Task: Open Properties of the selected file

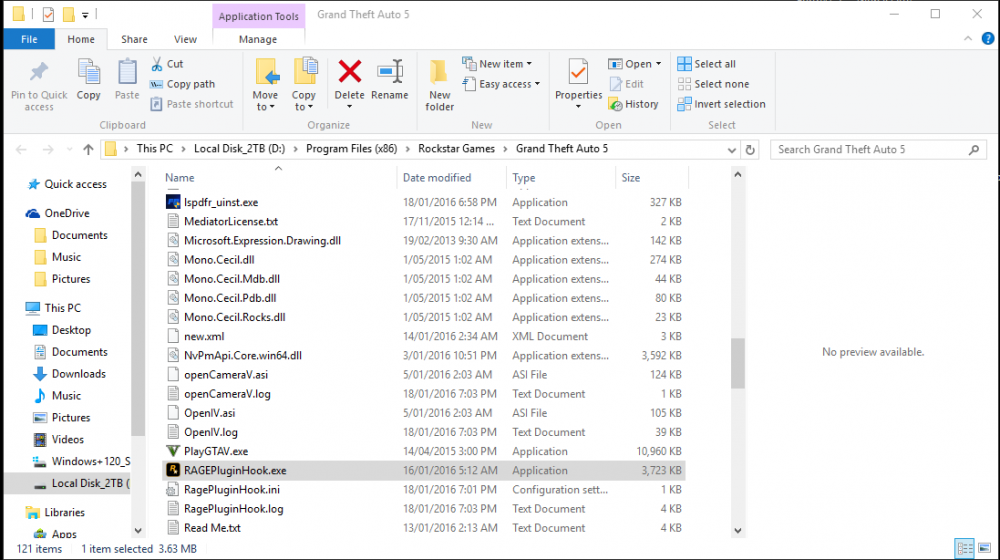Action: (x=578, y=84)
